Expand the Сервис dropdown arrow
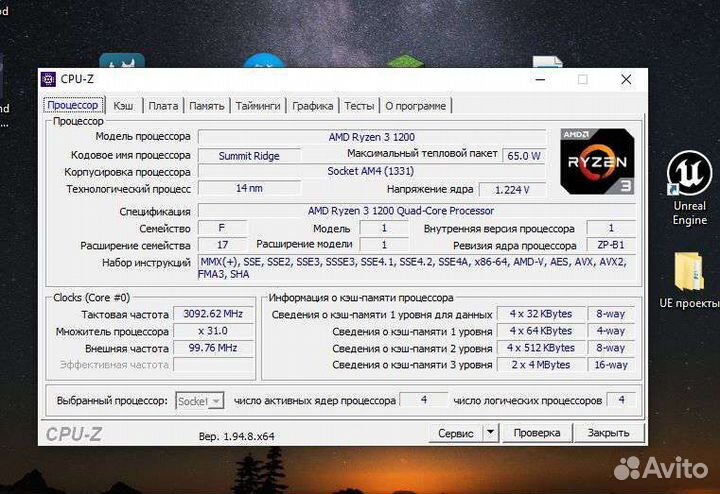Screen dimensions: 720x494 (490, 432)
